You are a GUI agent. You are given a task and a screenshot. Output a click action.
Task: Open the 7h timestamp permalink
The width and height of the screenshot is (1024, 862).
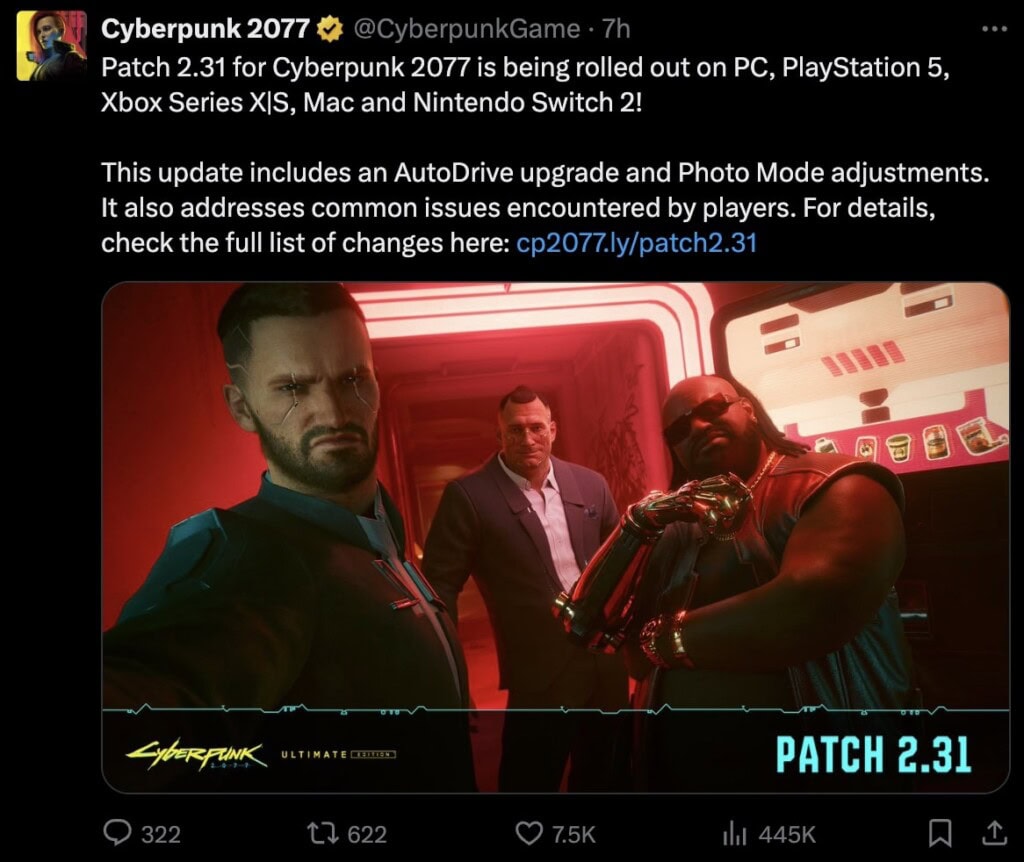[x=616, y=29]
